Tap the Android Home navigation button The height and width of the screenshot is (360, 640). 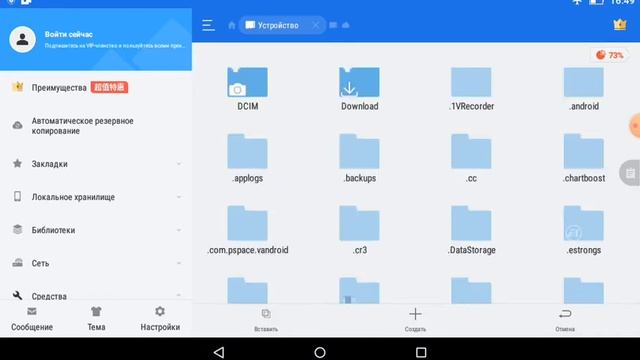(x=320, y=352)
